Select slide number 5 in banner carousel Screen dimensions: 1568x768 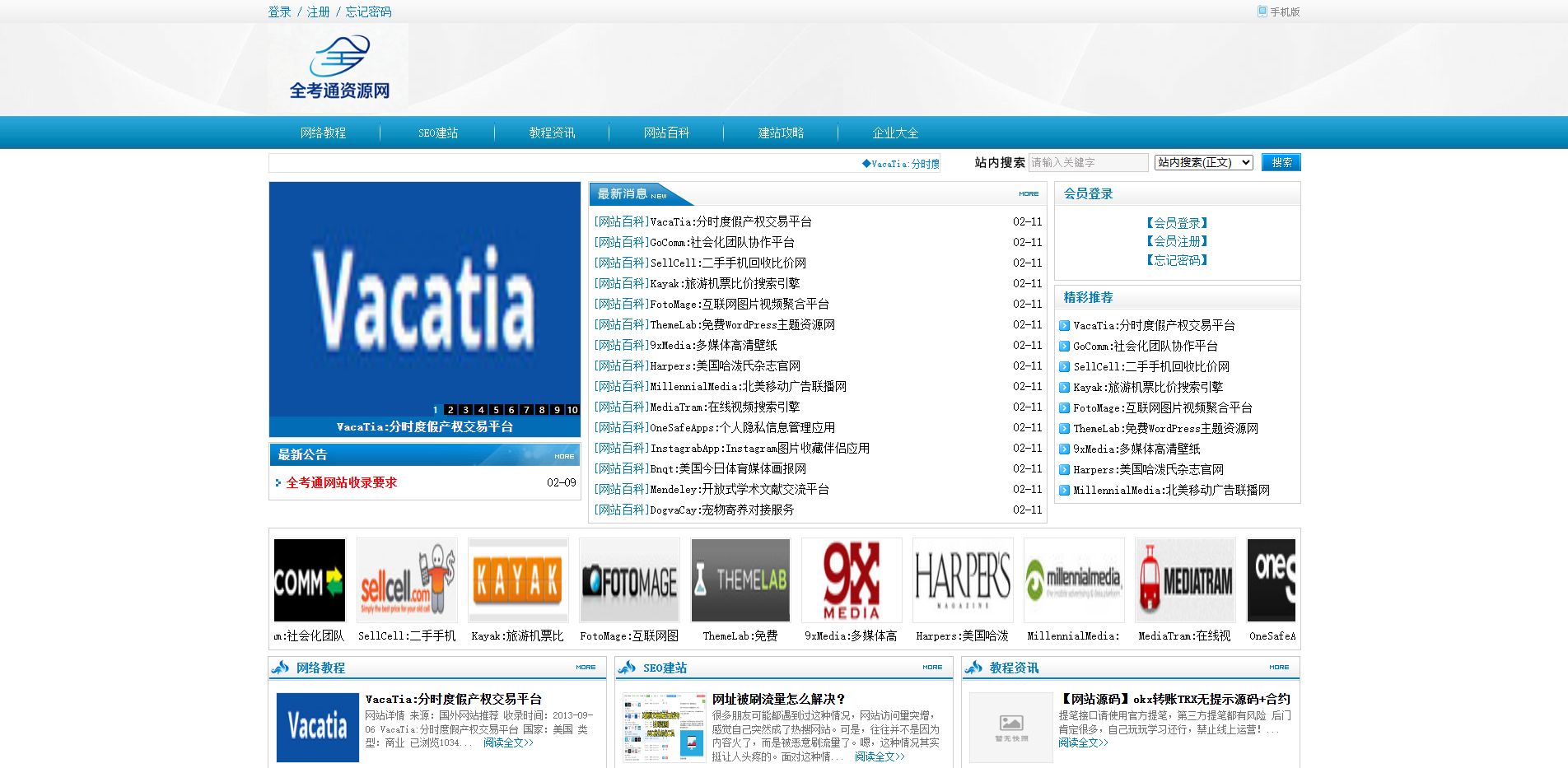pyautogui.click(x=496, y=410)
